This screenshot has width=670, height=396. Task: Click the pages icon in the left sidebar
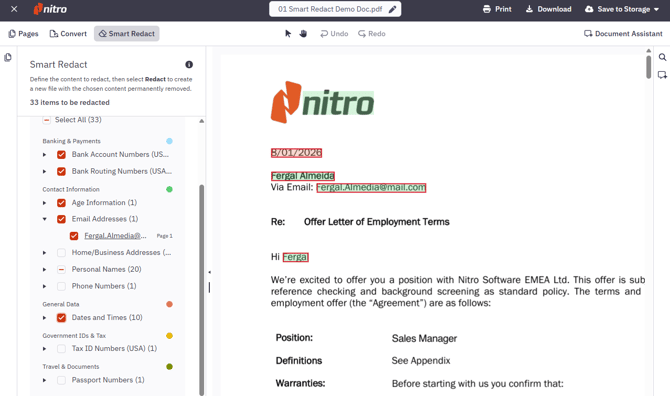click(8, 58)
